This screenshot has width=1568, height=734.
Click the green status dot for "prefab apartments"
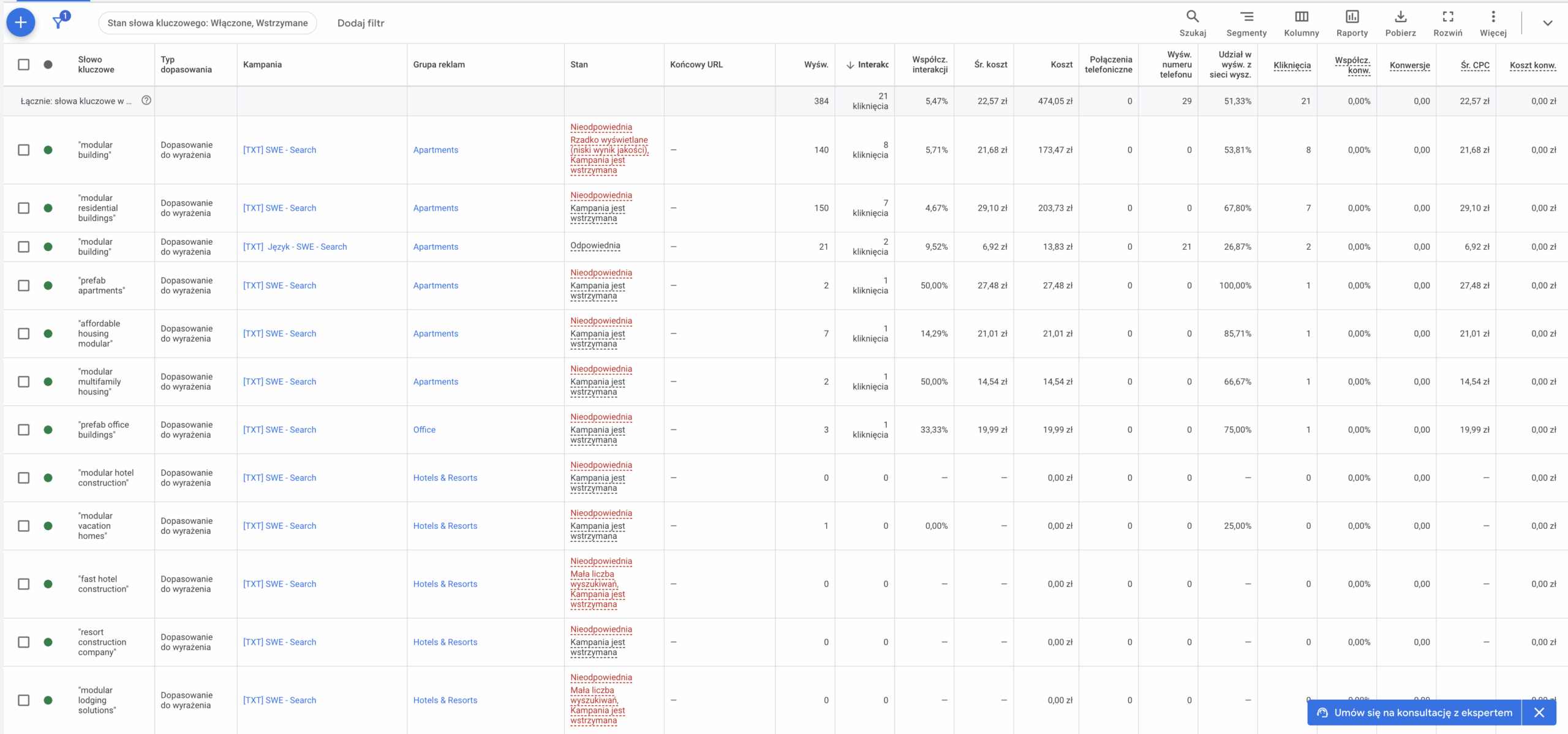pos(48,285)
